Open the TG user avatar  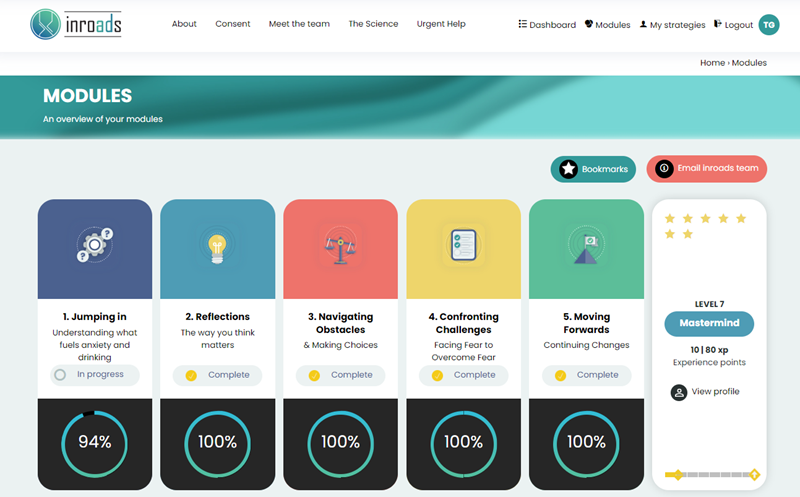point(769,24)
